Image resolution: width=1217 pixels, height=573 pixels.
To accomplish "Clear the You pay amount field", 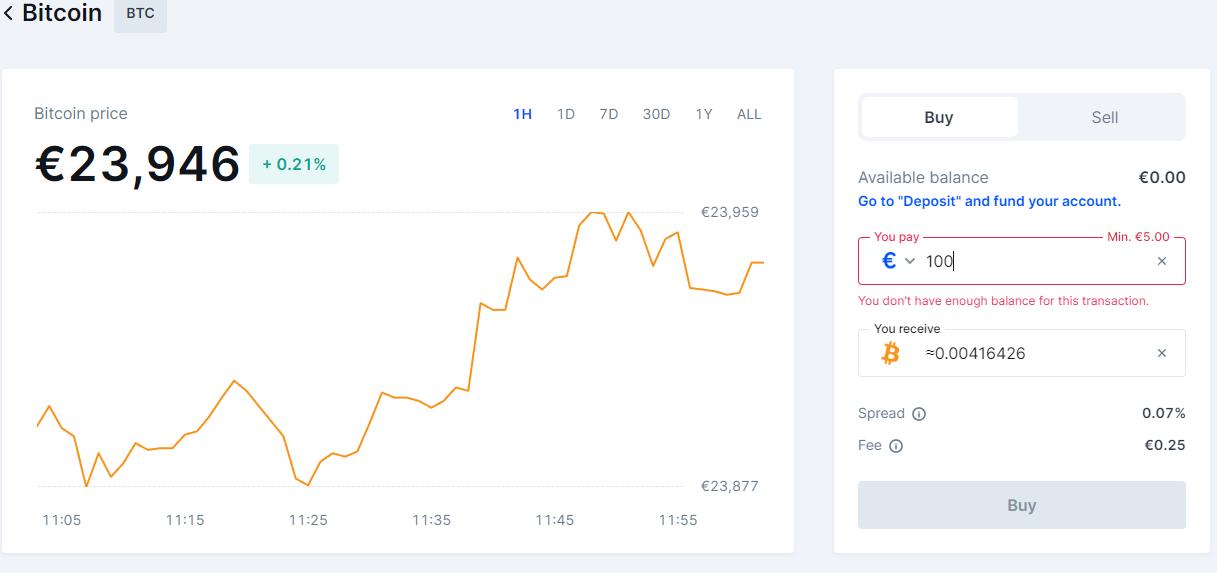I will click(x=1161, y=261).
